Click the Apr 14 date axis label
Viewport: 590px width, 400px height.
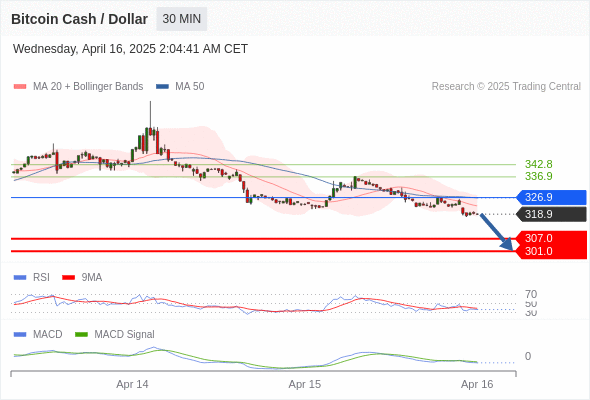coord(132,384)
